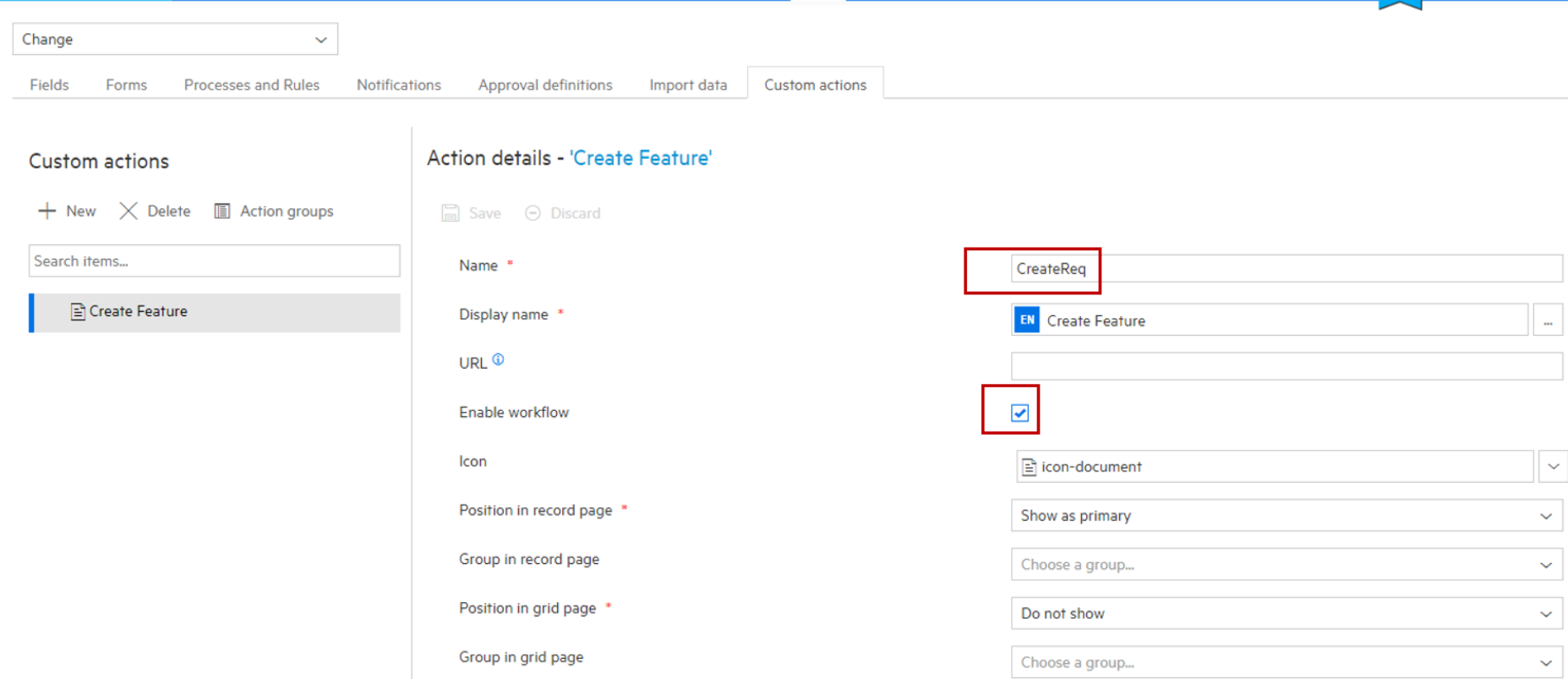Viewport: 1568px width, 679px height.
Task: Click the icon-document selector field
Action: tap(1275, 466)
